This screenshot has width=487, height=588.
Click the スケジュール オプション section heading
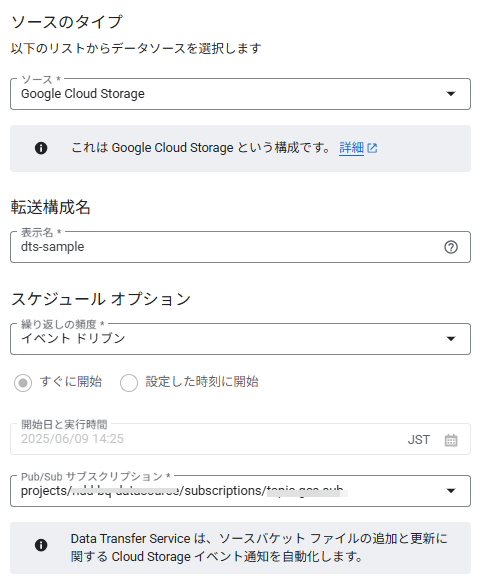click(100, 299)
